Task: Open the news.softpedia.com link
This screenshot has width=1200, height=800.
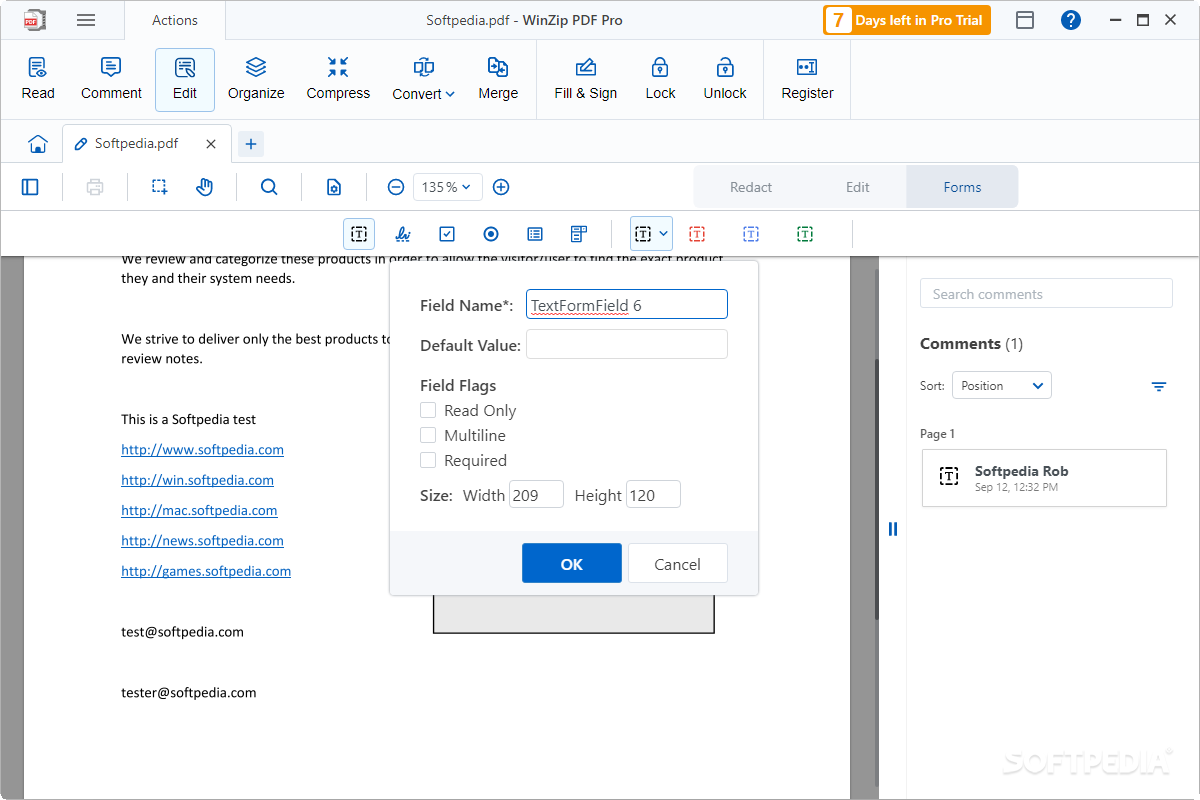Action: 203,540
